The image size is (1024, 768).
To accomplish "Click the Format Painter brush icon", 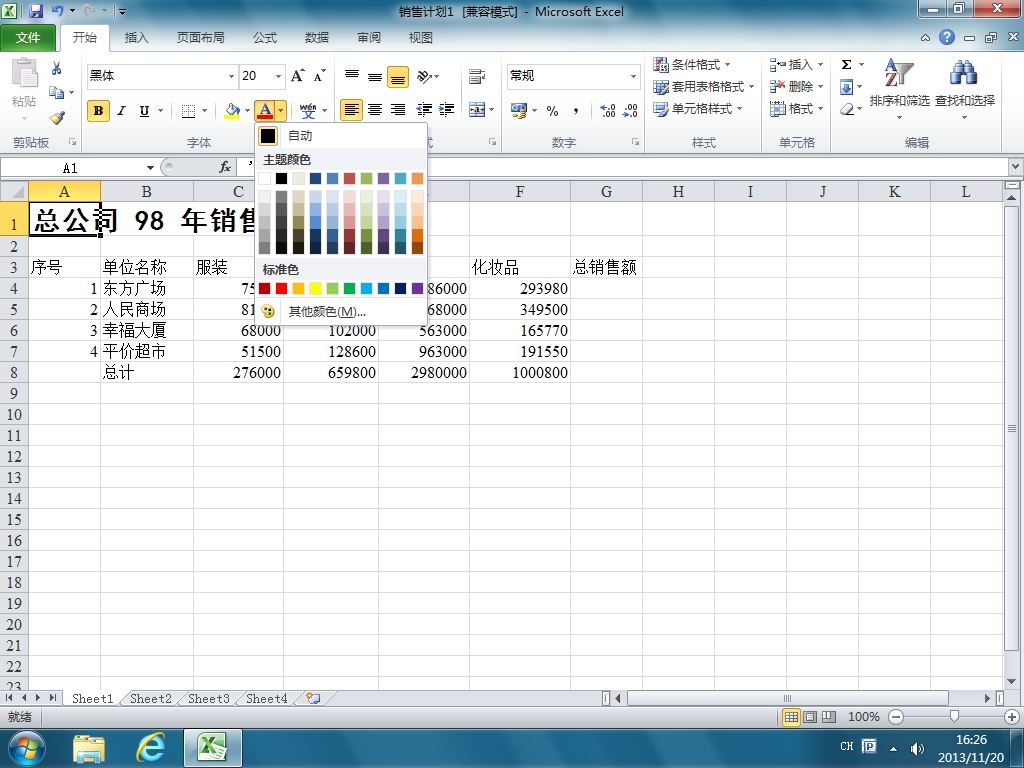I will (57, 118).
